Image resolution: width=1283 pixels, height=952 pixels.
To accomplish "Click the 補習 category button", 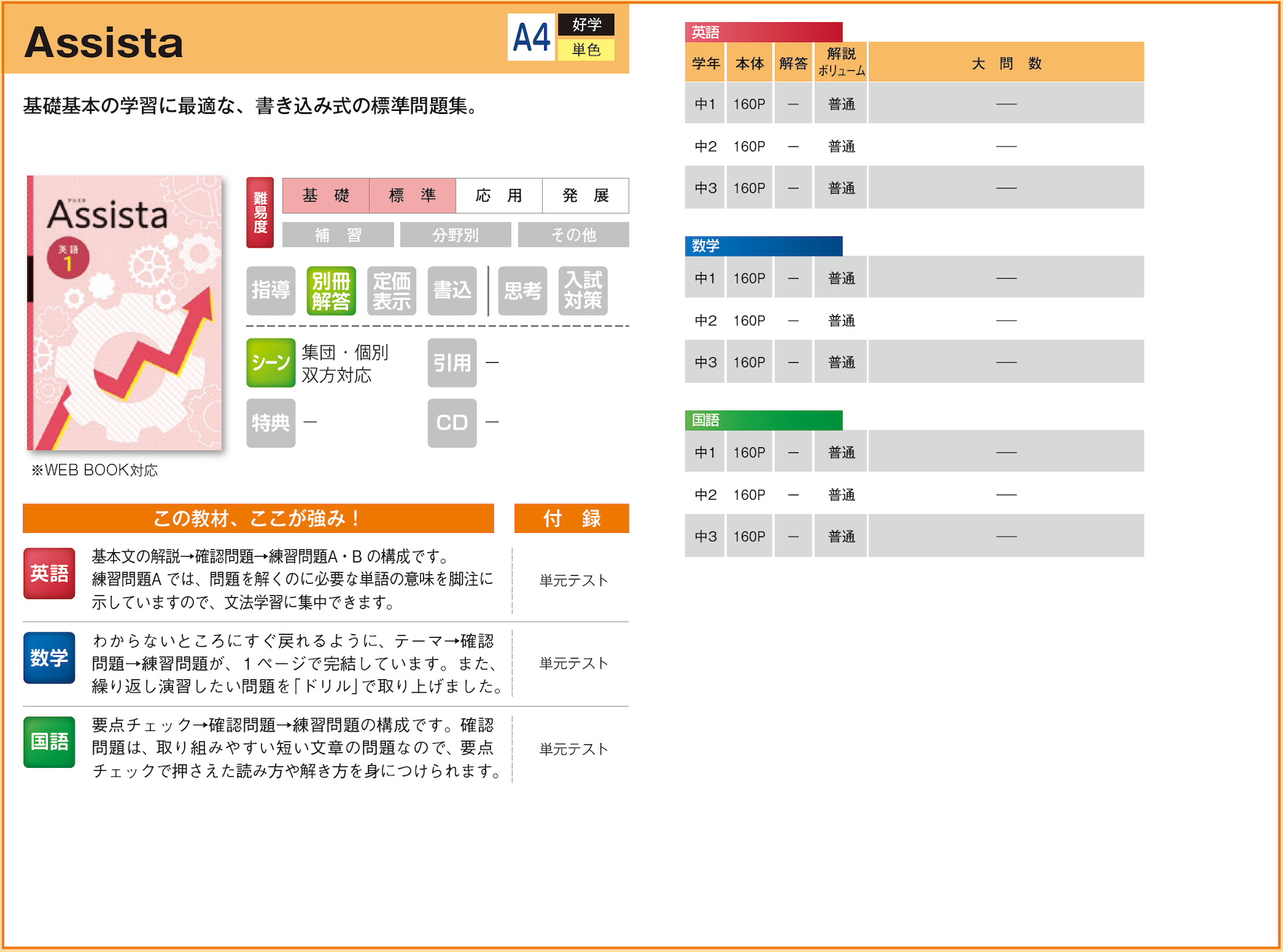I will (x=338, y=235).
